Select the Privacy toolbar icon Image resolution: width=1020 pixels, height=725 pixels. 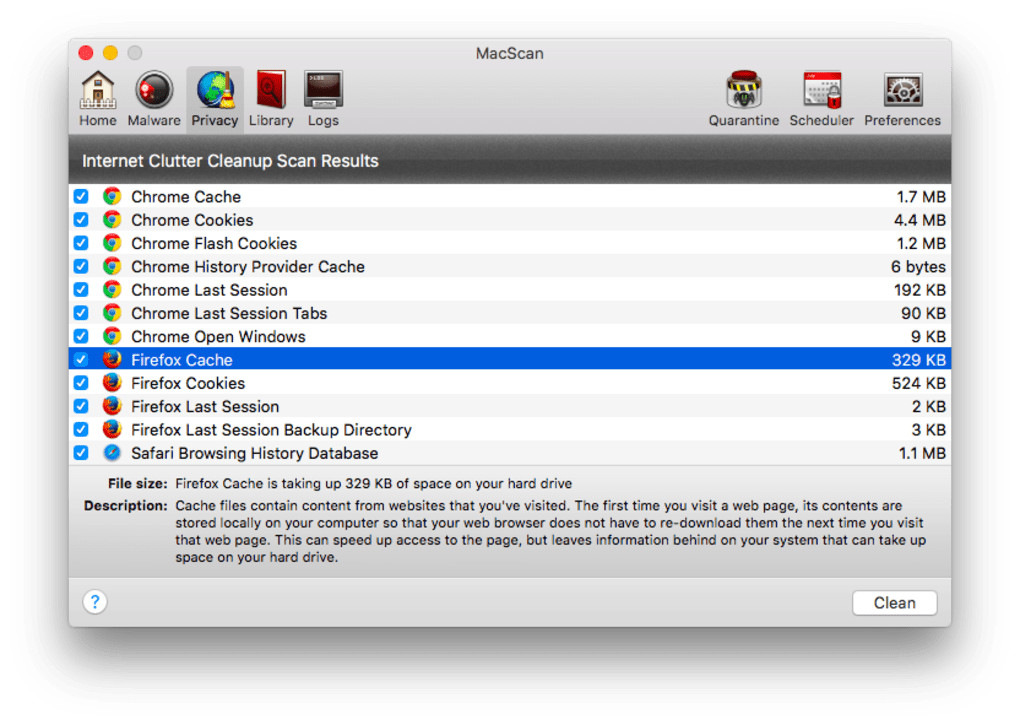click(x=215, y=99)
